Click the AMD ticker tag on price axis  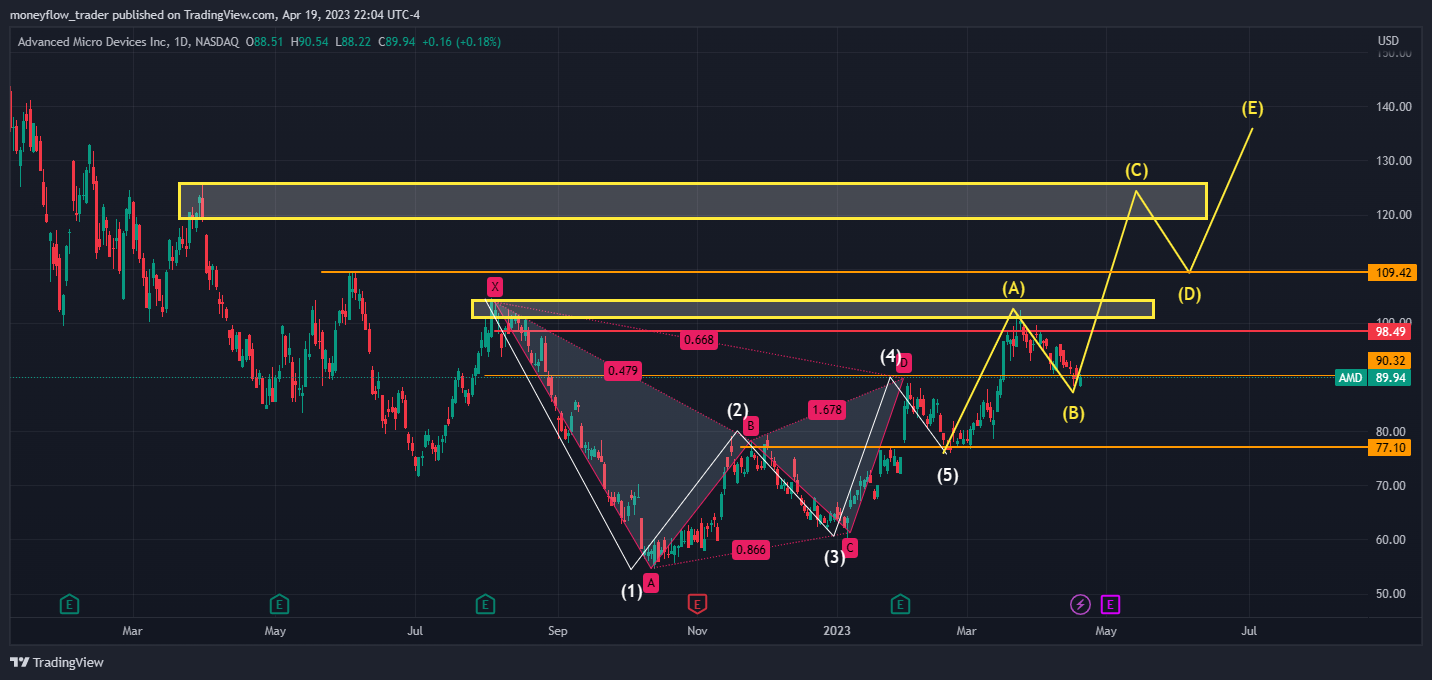1351,377
